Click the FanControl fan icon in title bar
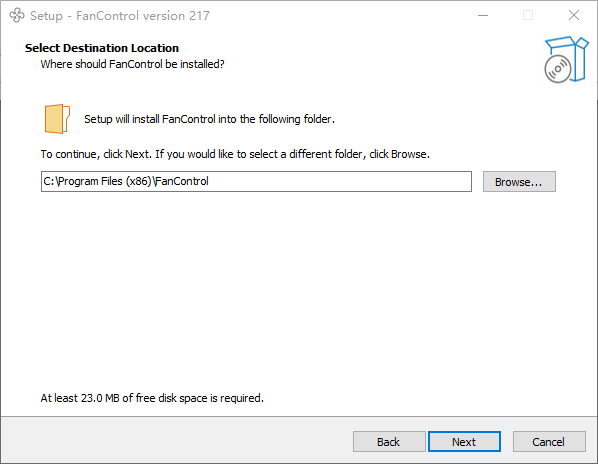The image size is (598, 464). (17, 16)
